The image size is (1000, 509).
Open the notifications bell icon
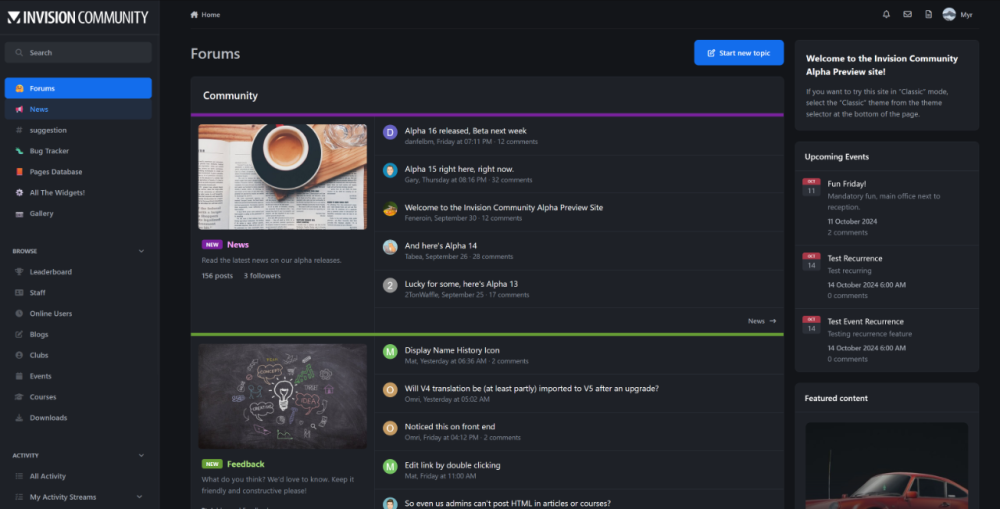[886, 14]
